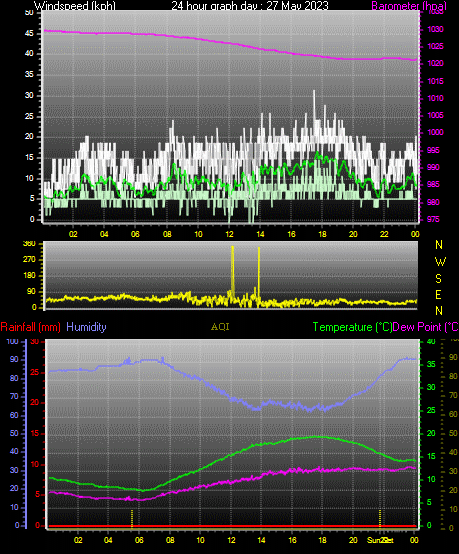Screen dimensions: 459x554
Task: Click the "24 hour graph day : 27 May 2023" heading
Action: 250,6
